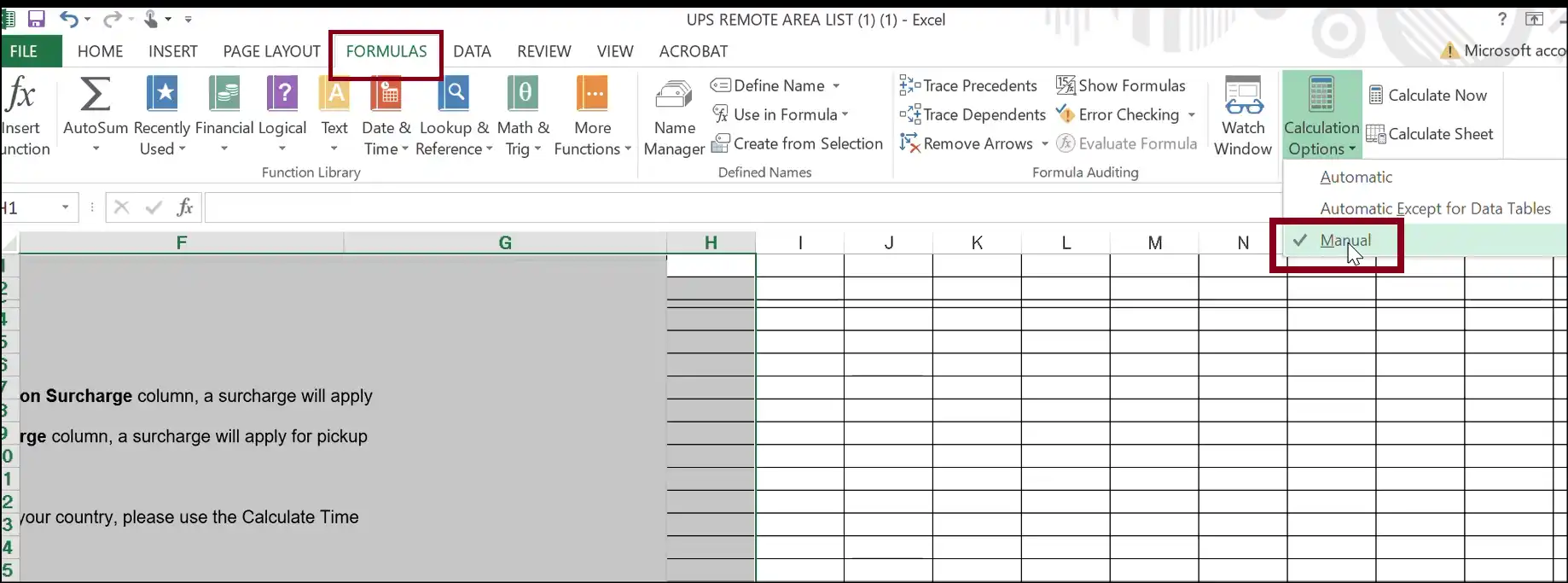This screenshot has height=583, width=1568.
Task: Open the FILE tab
Action: 24,51
